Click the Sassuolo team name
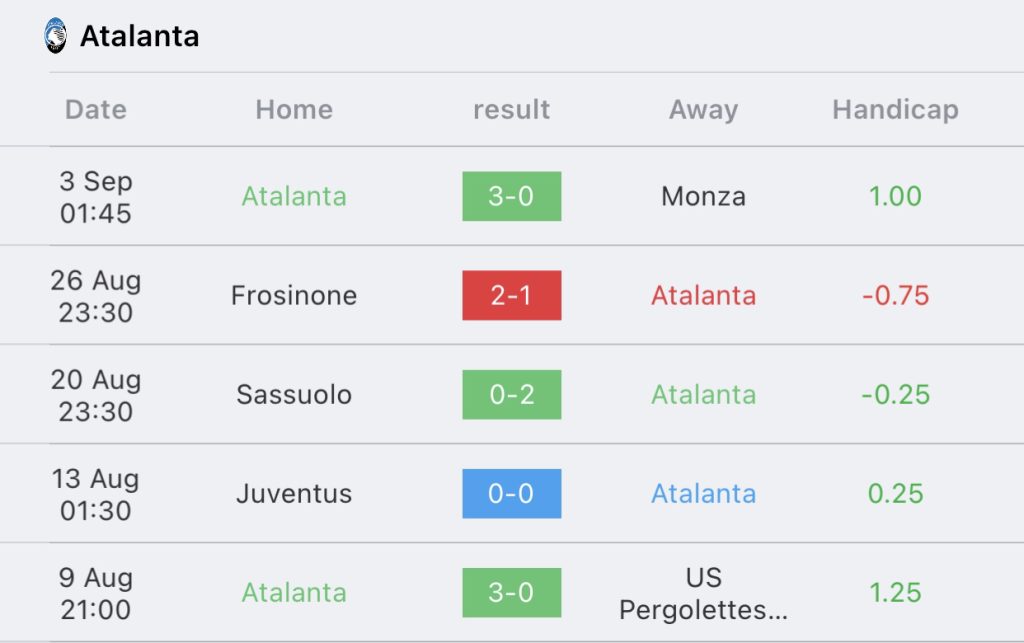This screenshot has height=643, width=1024. tap(294, 395)
